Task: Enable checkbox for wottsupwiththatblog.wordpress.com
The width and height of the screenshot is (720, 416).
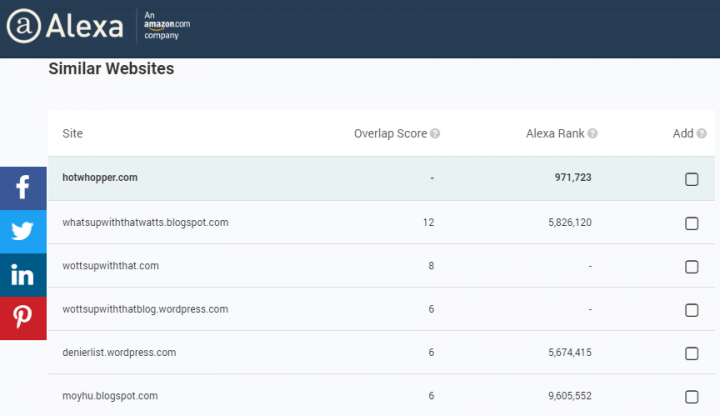Action: [691, 310]
